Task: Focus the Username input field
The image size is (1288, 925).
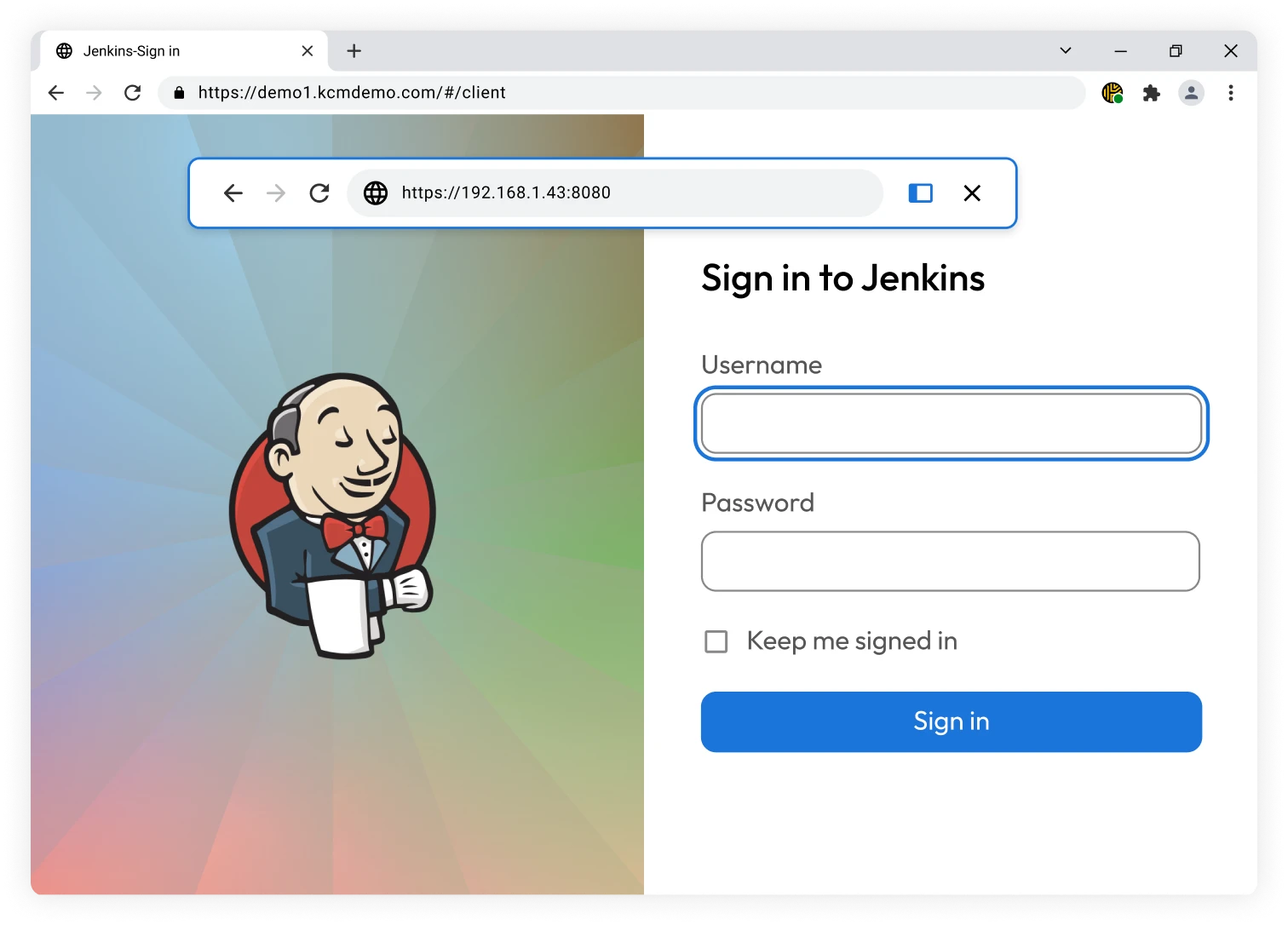Action: (x=951, y=423)
